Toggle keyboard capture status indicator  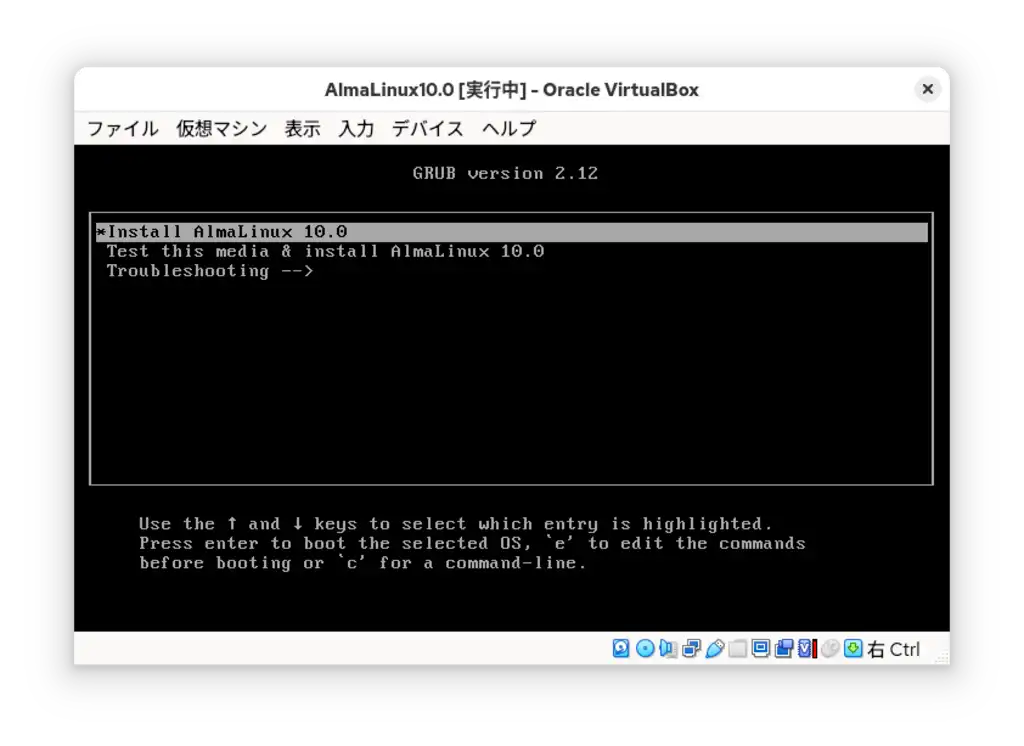tap(853, 648)
